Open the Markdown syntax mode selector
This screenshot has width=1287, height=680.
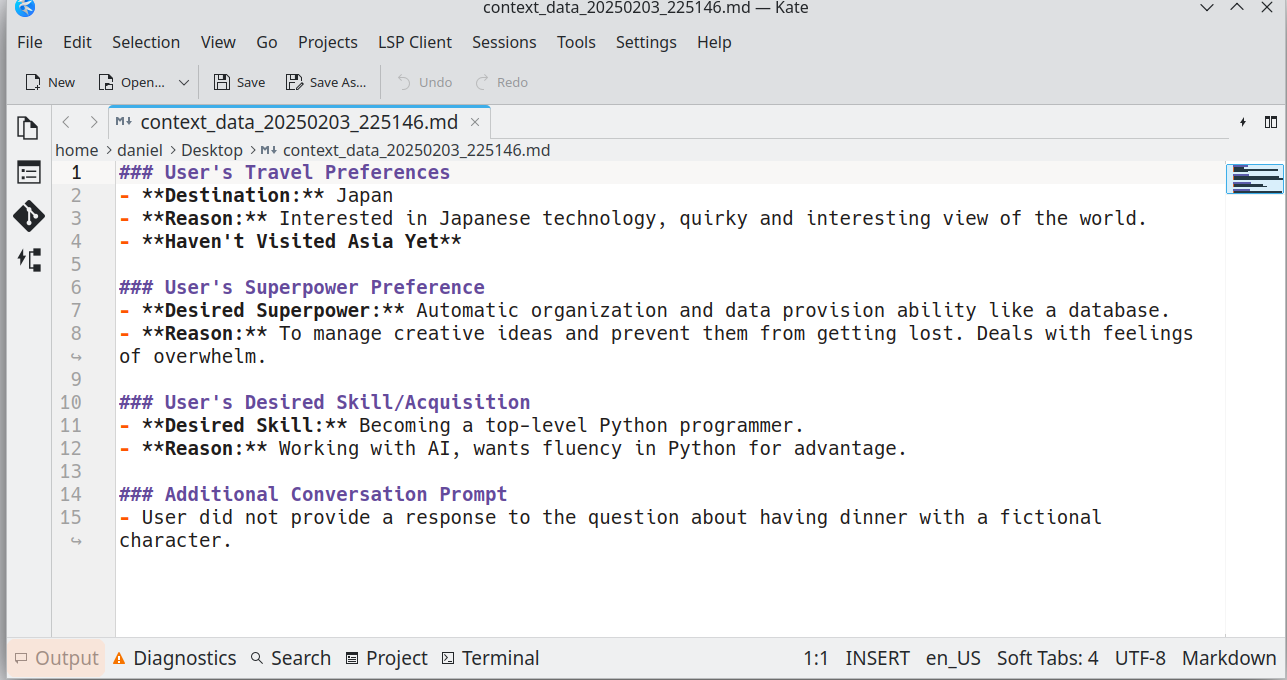pos(1229,658)
